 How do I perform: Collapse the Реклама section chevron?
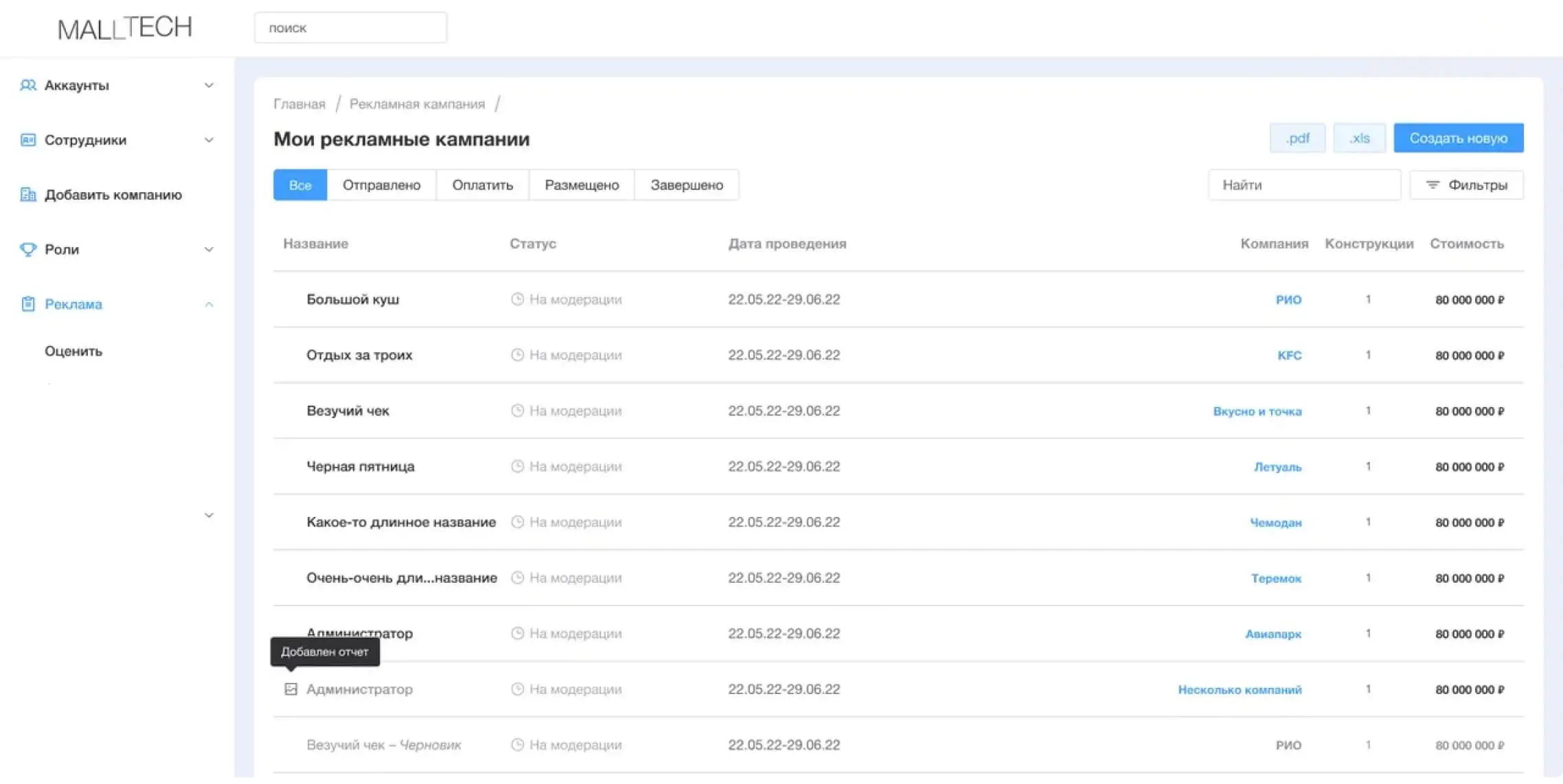(209, 304)
